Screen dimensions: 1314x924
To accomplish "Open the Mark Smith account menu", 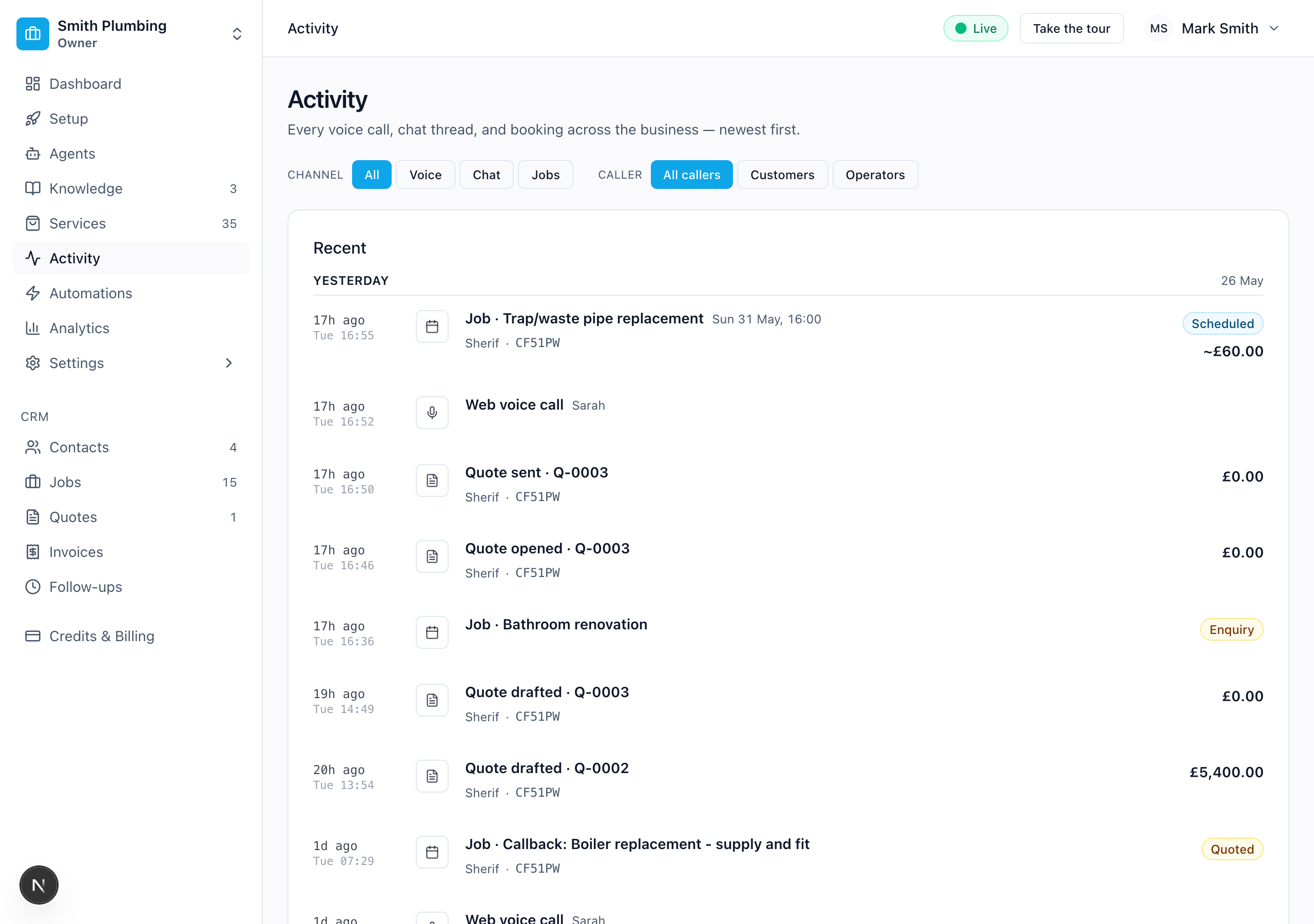I will pos(1213,29).
